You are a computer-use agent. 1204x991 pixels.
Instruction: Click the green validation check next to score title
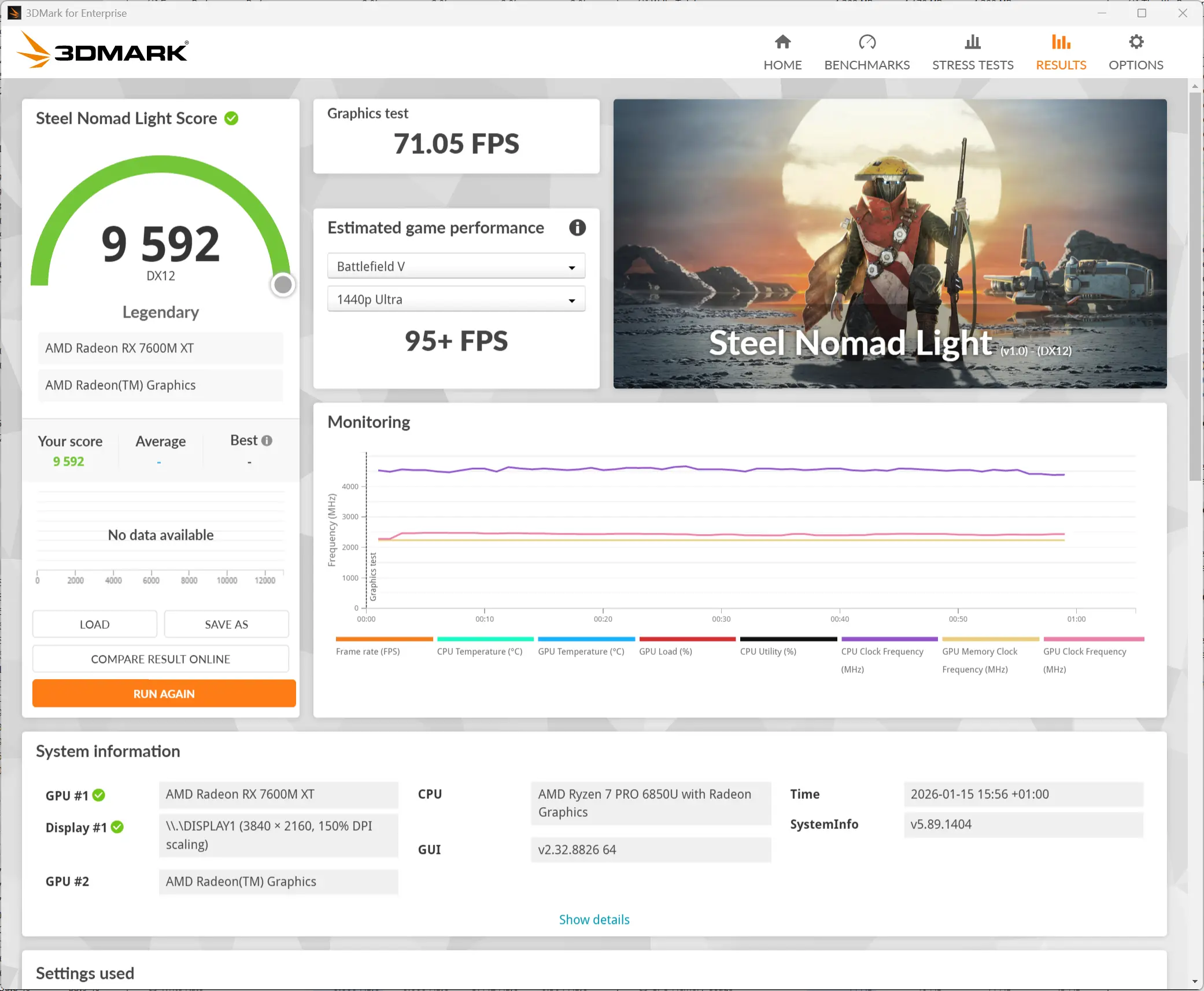[231, 119]
